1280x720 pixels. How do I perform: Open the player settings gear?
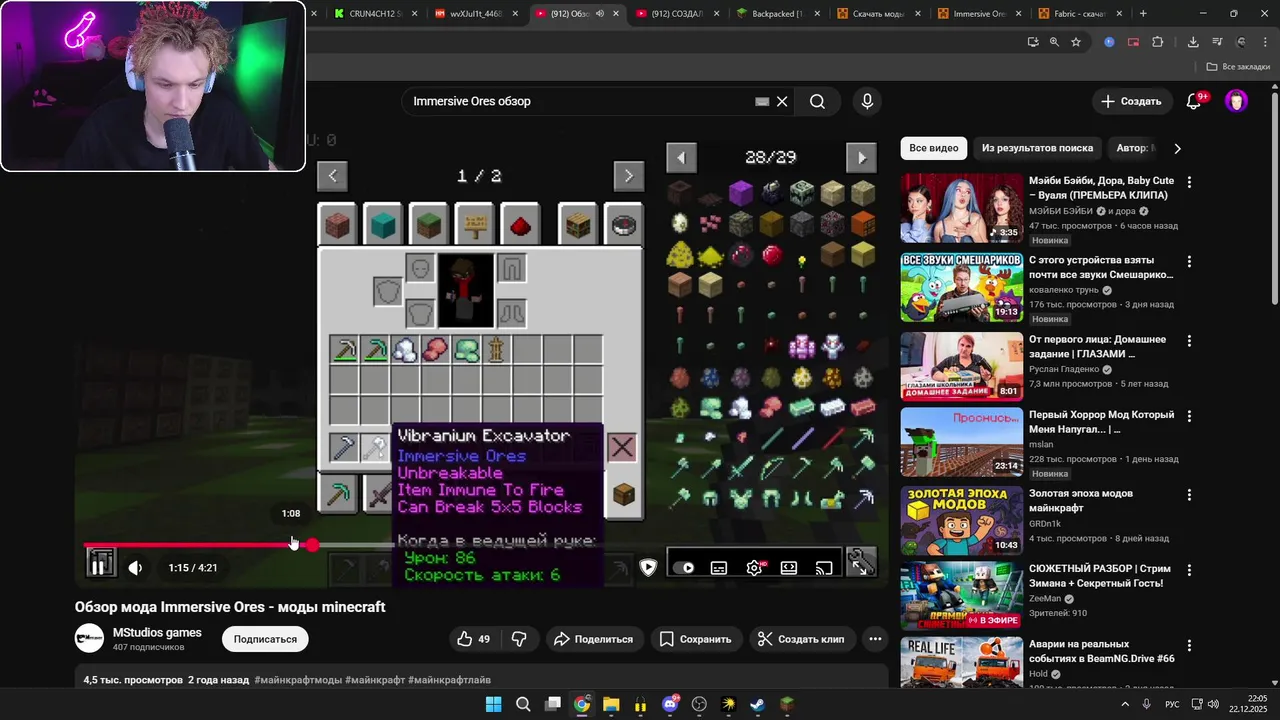[x=754, y=568]
